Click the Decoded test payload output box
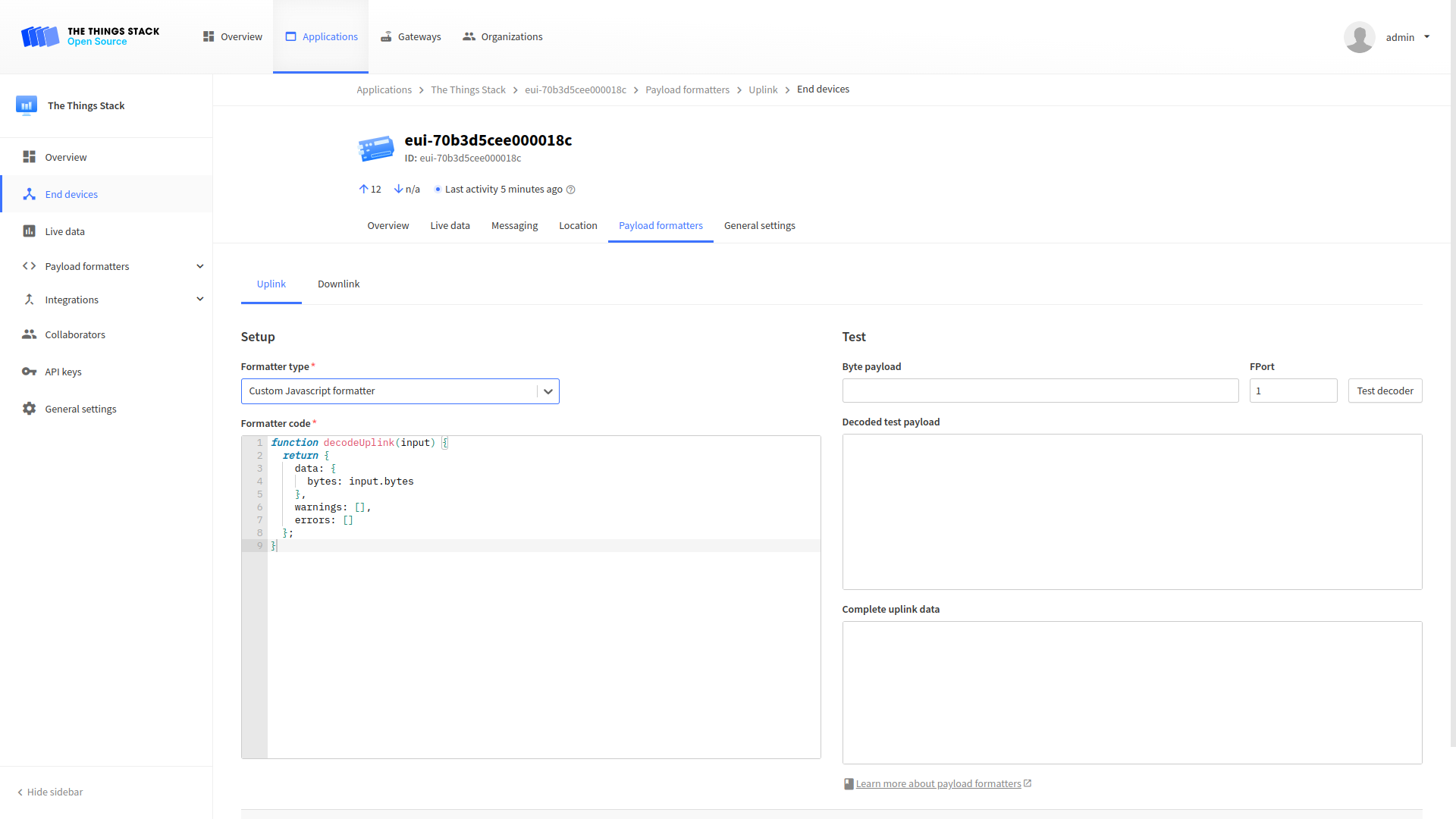1456x819 pixels. (x=1131, y=512)
